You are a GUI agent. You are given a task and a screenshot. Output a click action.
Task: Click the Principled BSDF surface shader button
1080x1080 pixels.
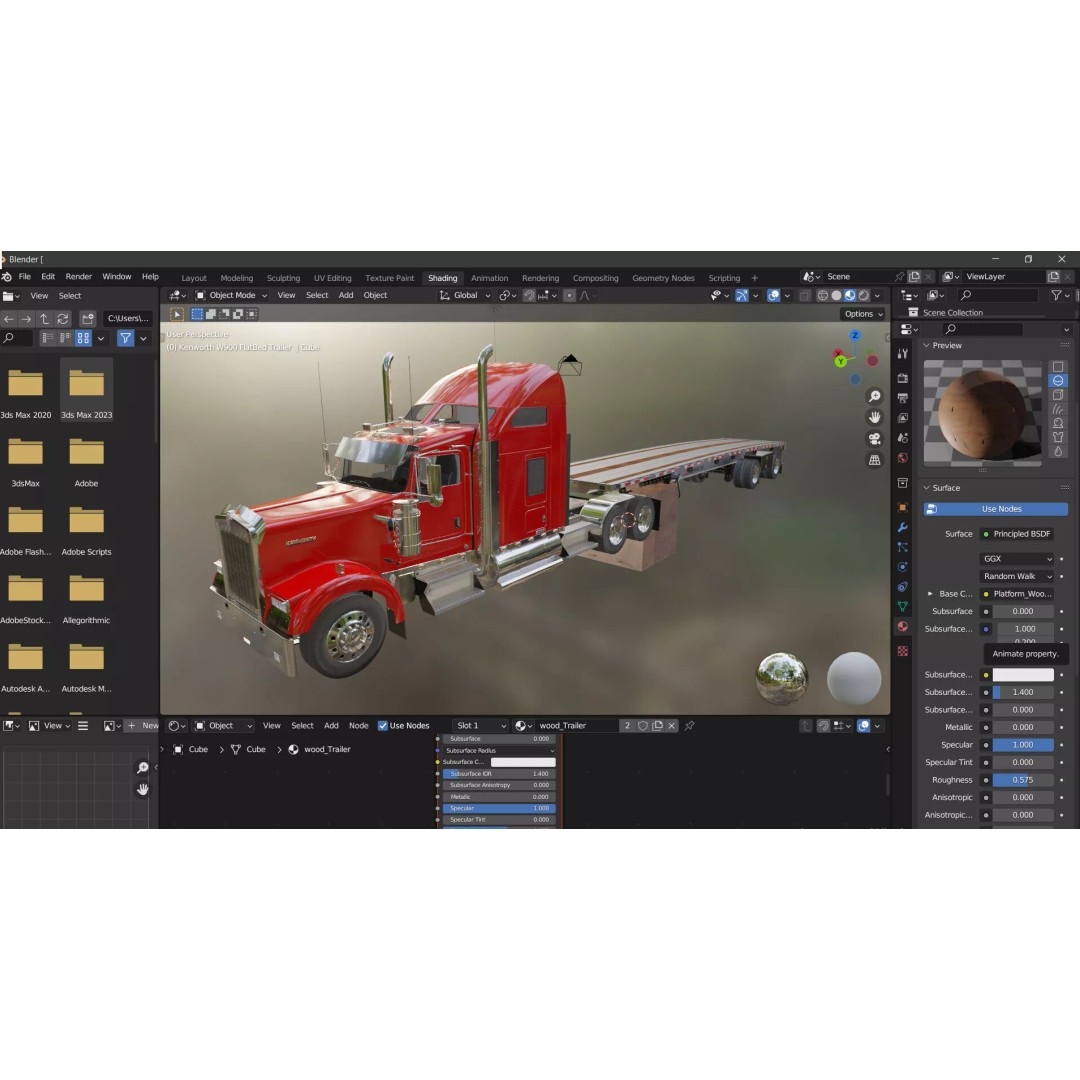point(1017,534)
